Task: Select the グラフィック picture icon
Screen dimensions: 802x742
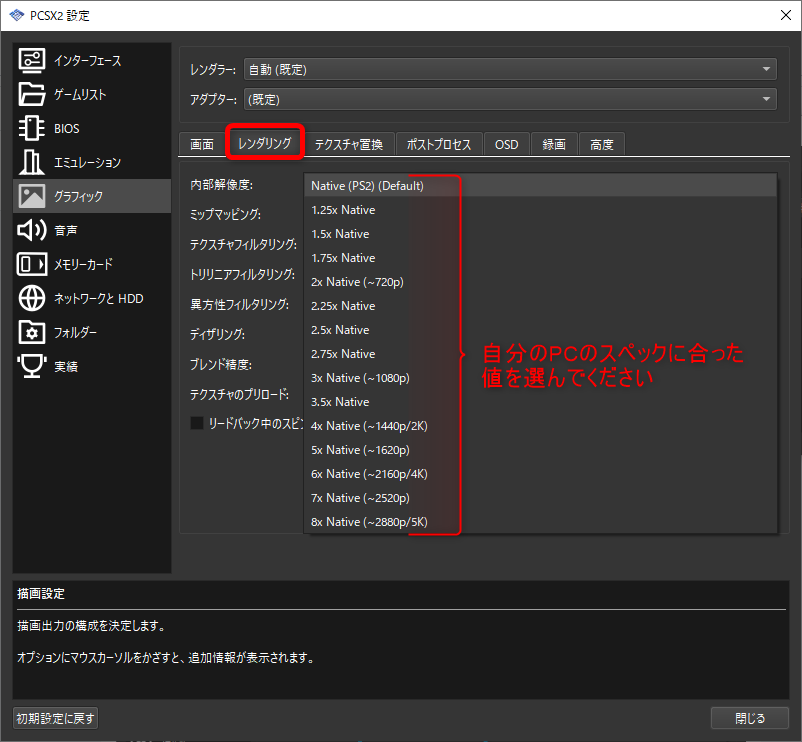Action: [x=32, y=196]
